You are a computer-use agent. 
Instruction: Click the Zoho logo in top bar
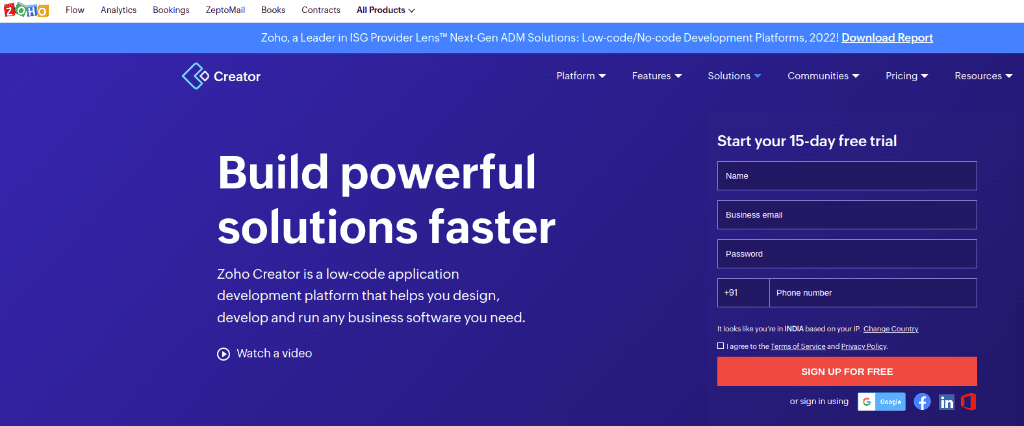click(26, 10)
